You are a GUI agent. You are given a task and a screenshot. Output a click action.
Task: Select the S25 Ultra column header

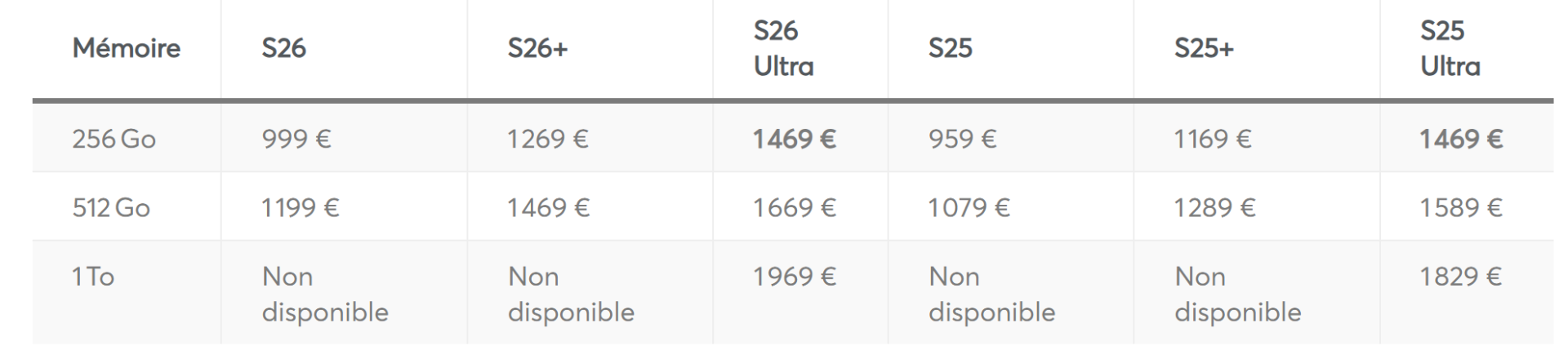click(x=1450, y=48)
